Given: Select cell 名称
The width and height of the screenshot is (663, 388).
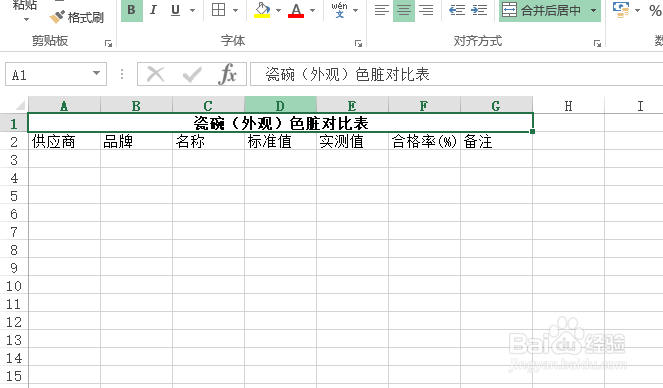Looking at the screenshot, I should (x=208, y=141).
